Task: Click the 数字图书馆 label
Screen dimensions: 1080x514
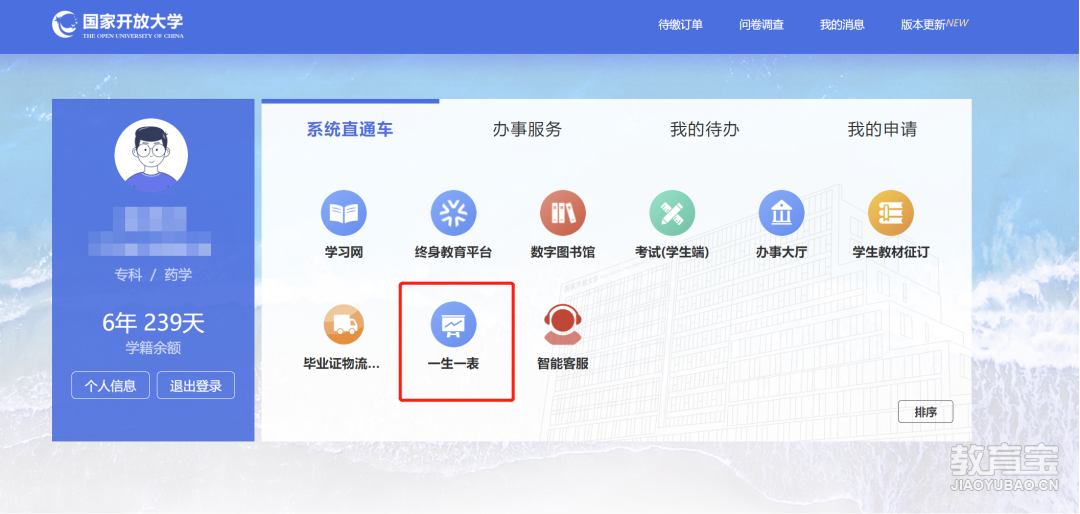Action: tap(563, 253)
